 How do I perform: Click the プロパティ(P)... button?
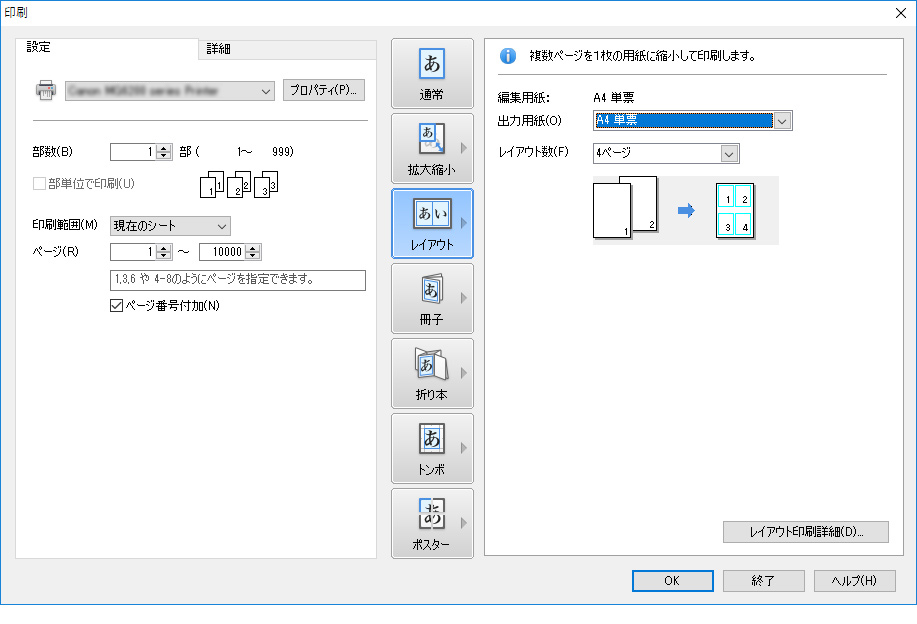[324, 90]
